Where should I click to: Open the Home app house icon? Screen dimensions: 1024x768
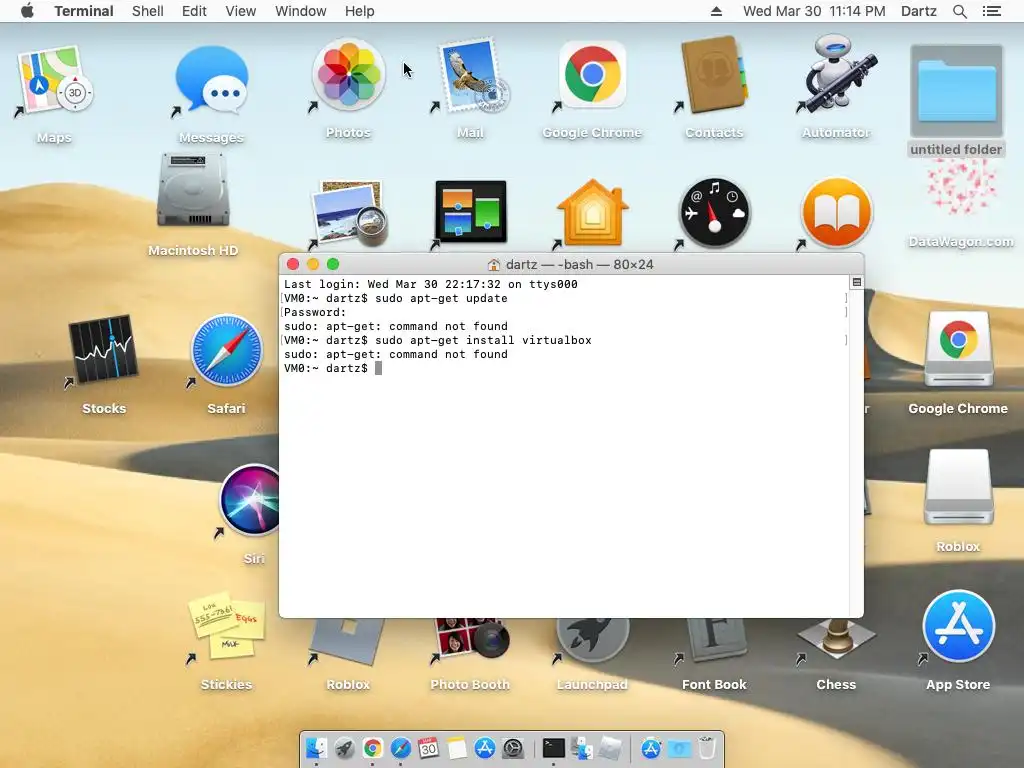(x=592, y=213)
